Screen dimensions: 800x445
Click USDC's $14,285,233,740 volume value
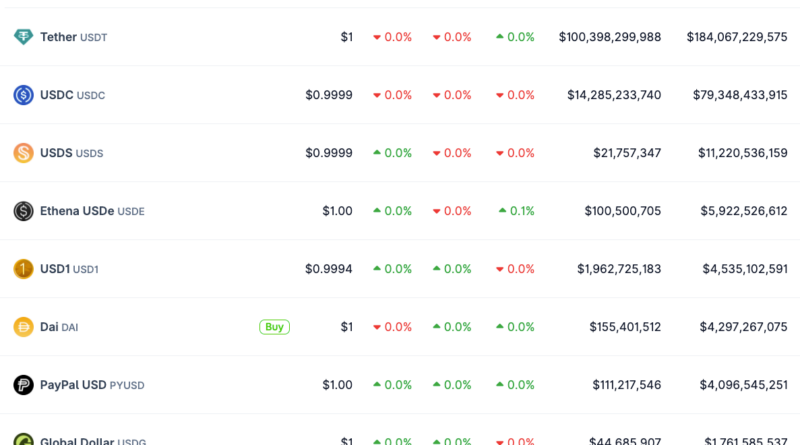[x=613, y=95]
